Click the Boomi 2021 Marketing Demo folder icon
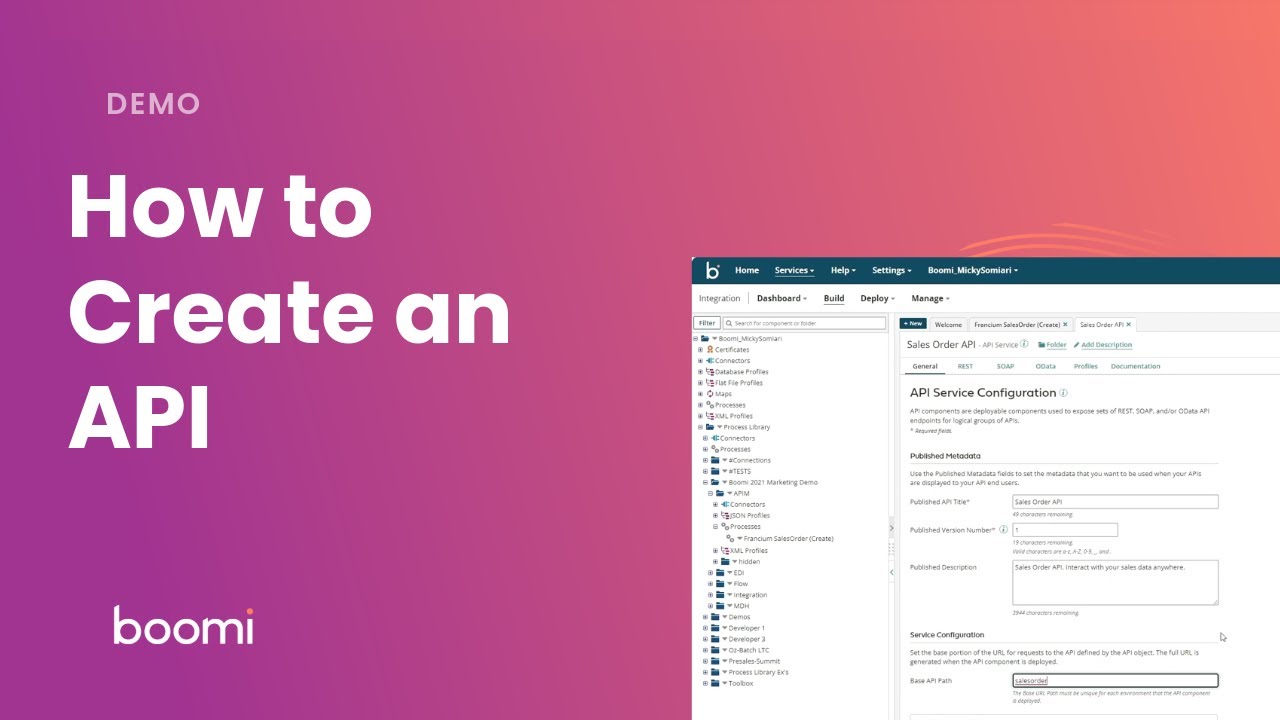 [715, 483]
